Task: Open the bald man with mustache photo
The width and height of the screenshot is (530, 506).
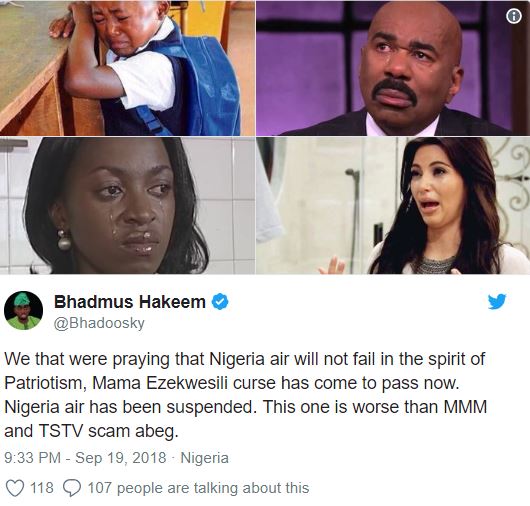Action: [x=393, y=68]
